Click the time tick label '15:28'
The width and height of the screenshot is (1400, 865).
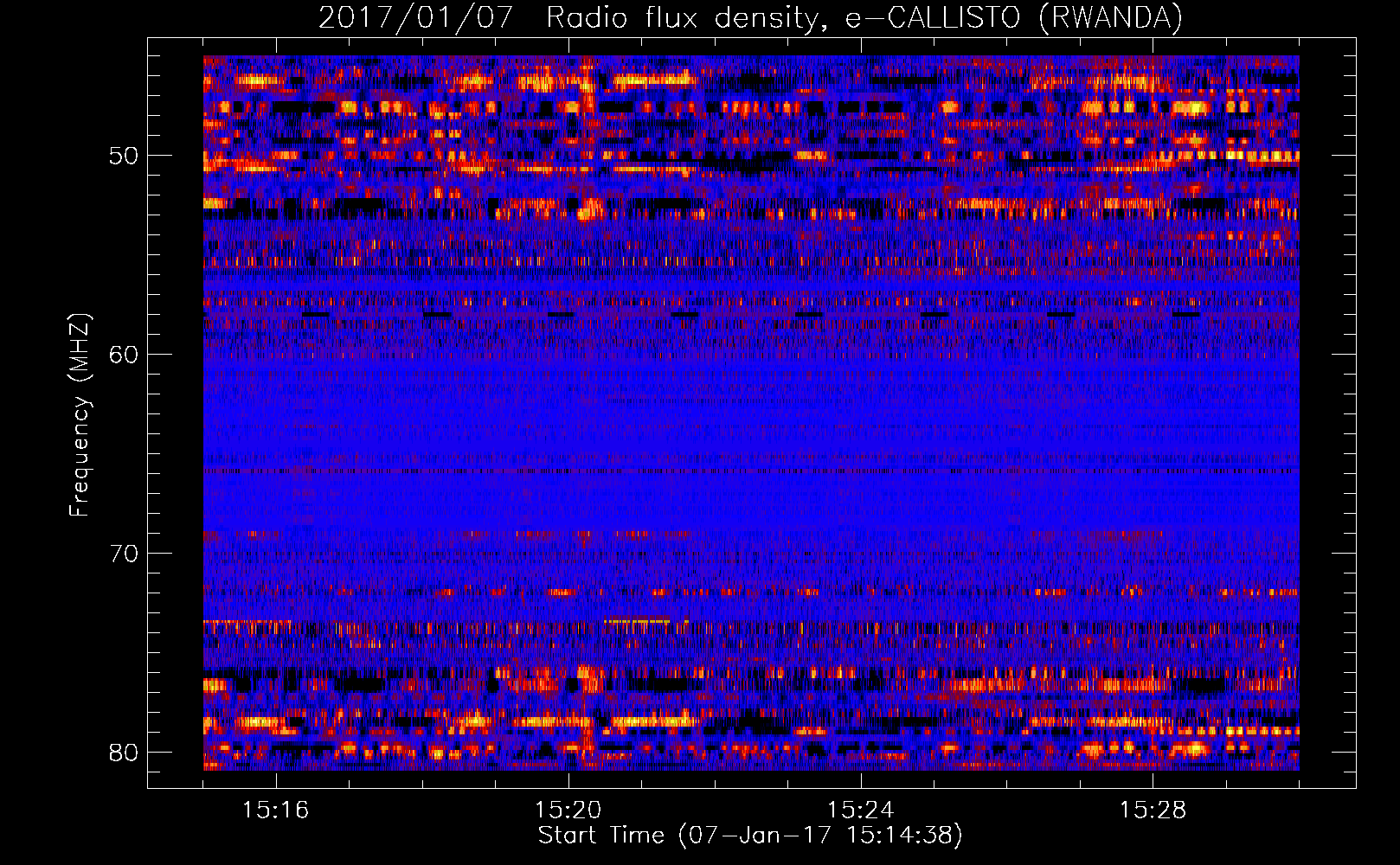tap(1153, 811)
